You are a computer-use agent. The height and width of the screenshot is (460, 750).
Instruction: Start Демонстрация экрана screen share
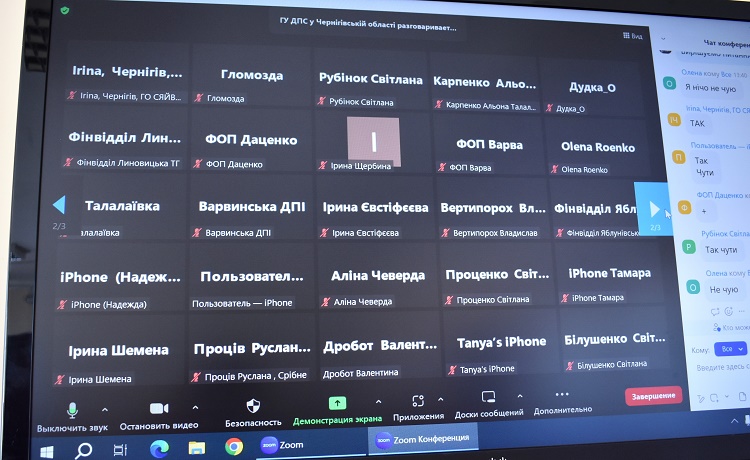pos(337,404)
